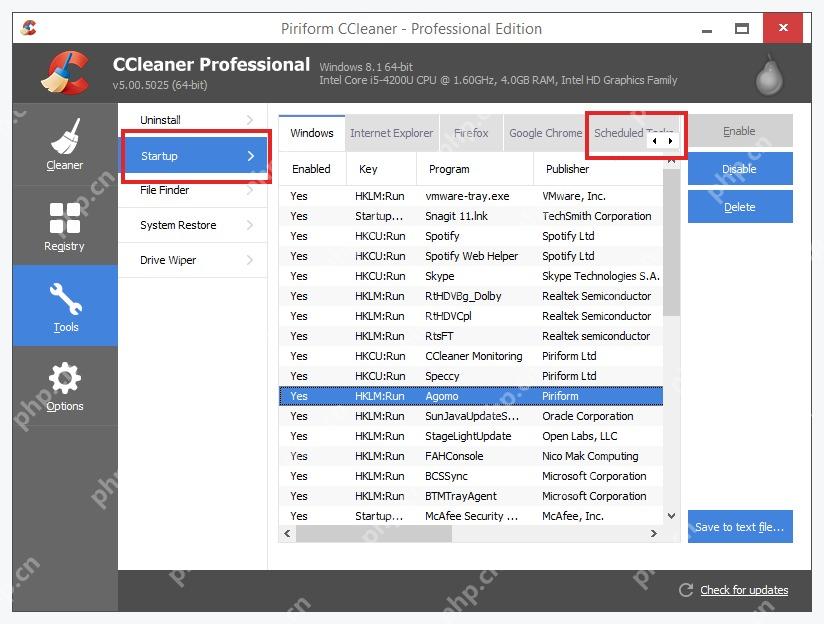824x624 pixels.
Task: Click the refresh icon beside Check for updates
Action: (685, 590)
